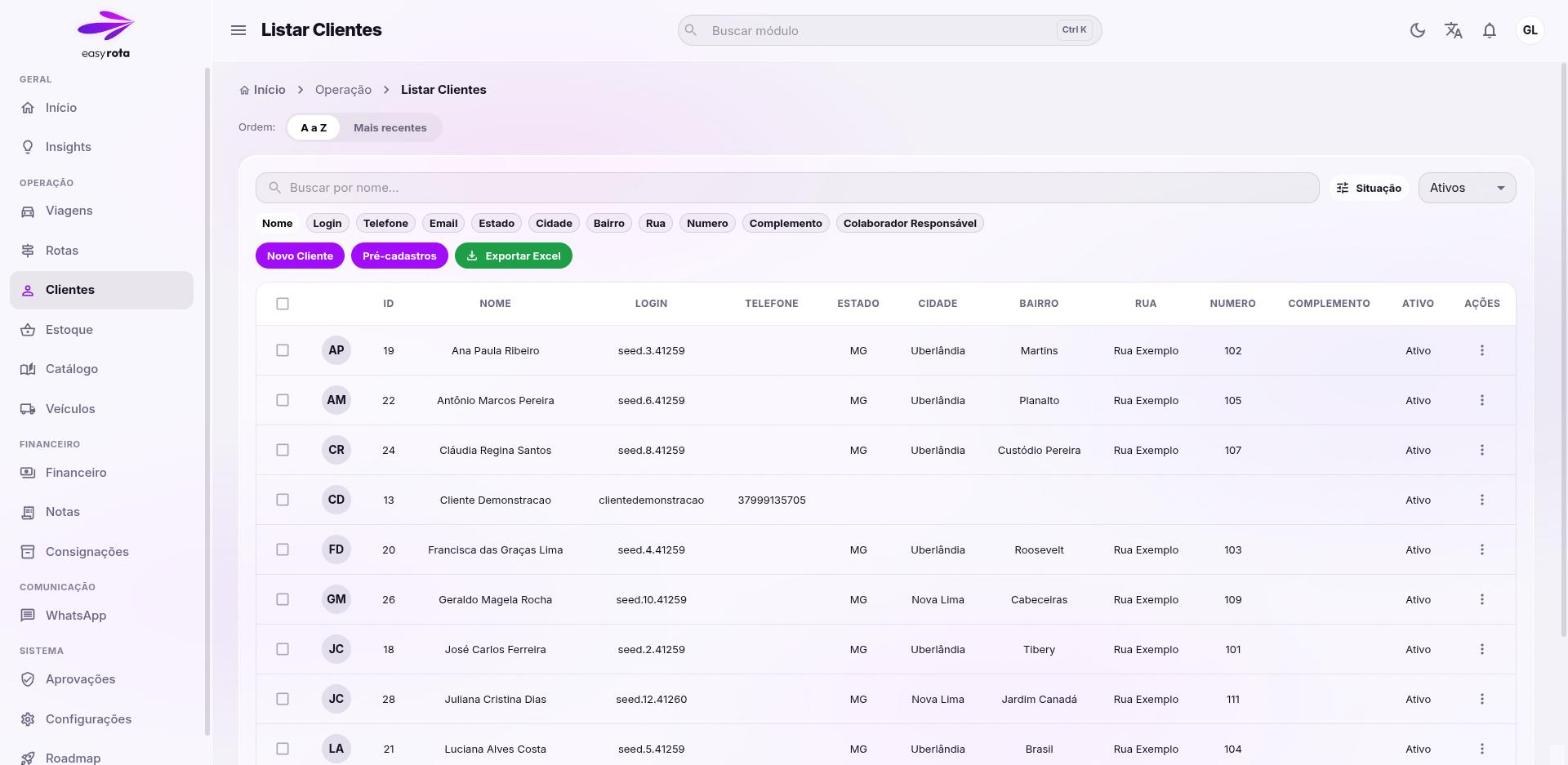Open actions menu for Antônio Marcos Pereira

(x=1482, y=400)
